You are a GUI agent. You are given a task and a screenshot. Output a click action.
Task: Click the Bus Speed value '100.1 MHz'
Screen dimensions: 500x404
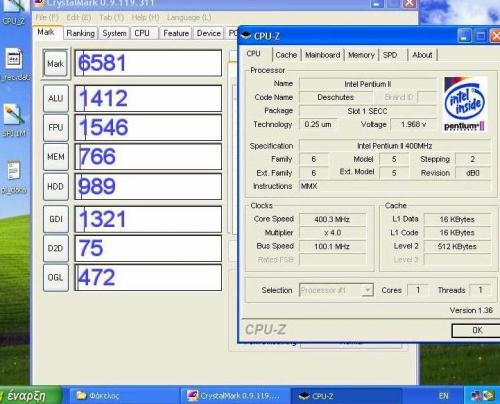(332, 246)
